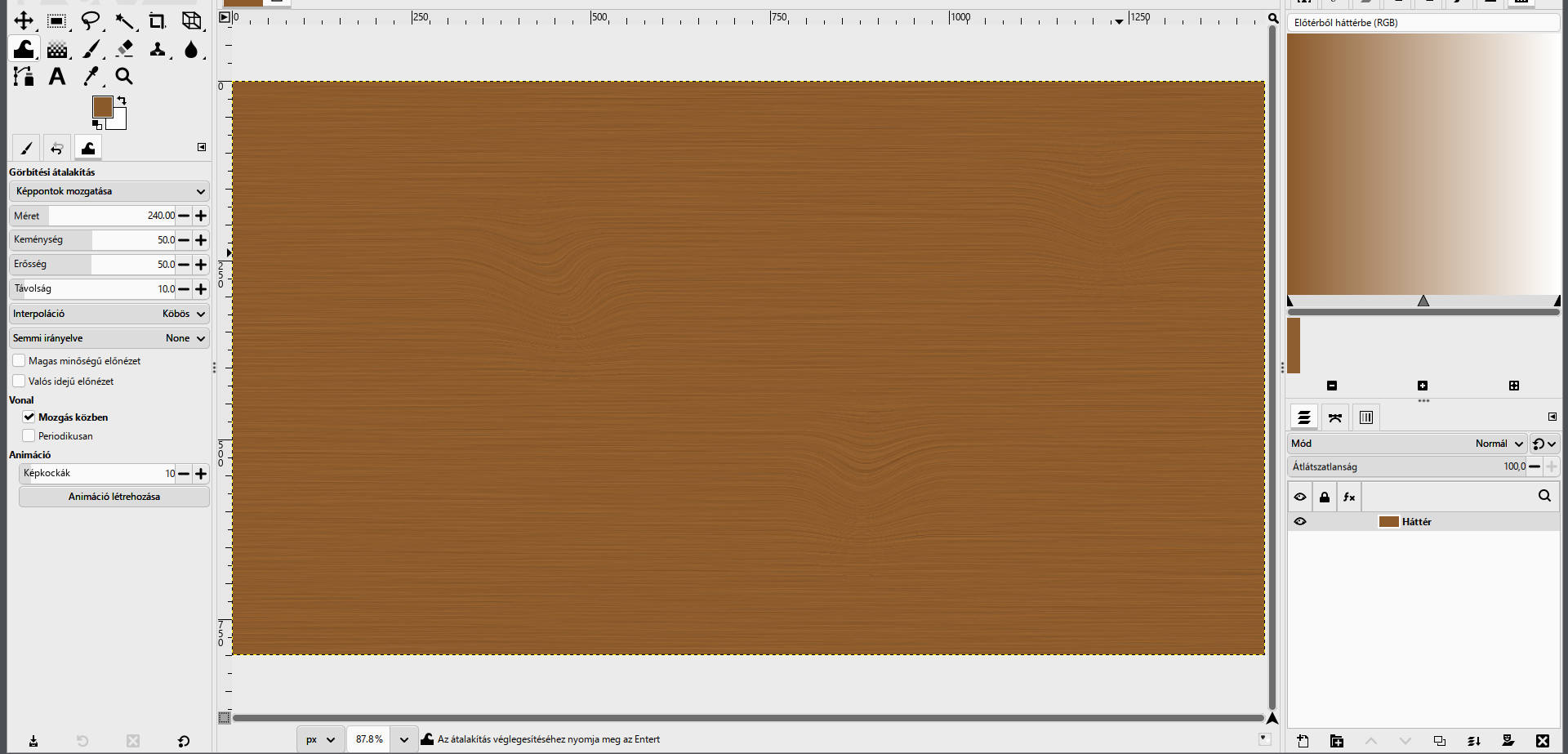Decrease the Erősség value with minus
The image size is (1568, 754).
(184, 265)
